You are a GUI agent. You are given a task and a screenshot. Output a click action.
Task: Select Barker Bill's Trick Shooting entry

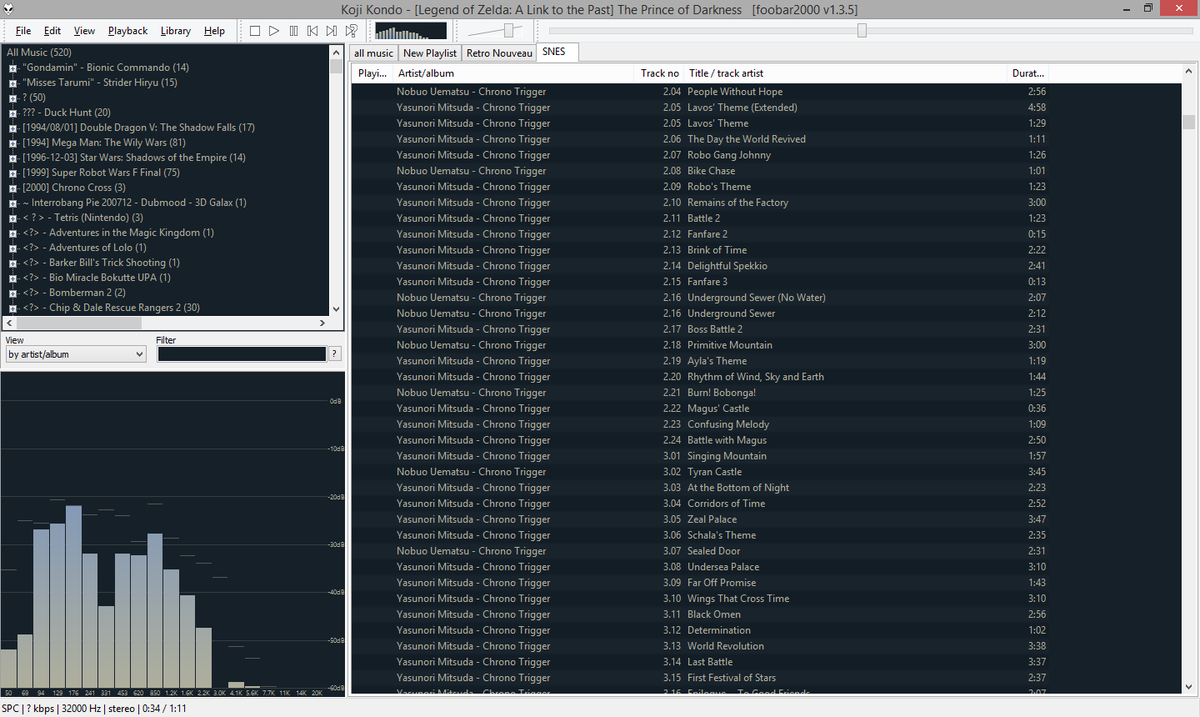(101, 262)
